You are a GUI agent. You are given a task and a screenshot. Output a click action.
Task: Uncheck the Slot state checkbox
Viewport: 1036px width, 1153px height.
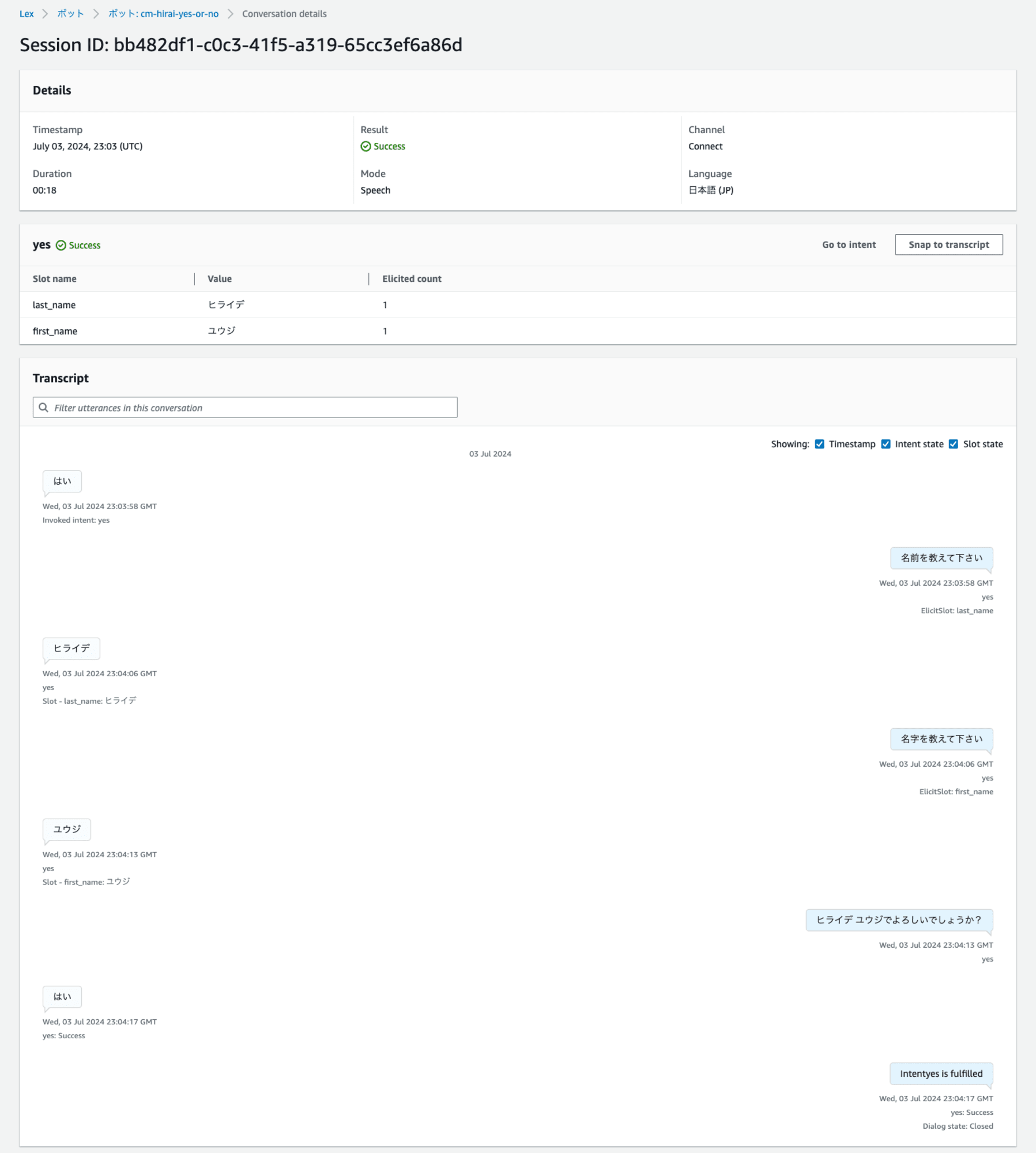[954, 444]
